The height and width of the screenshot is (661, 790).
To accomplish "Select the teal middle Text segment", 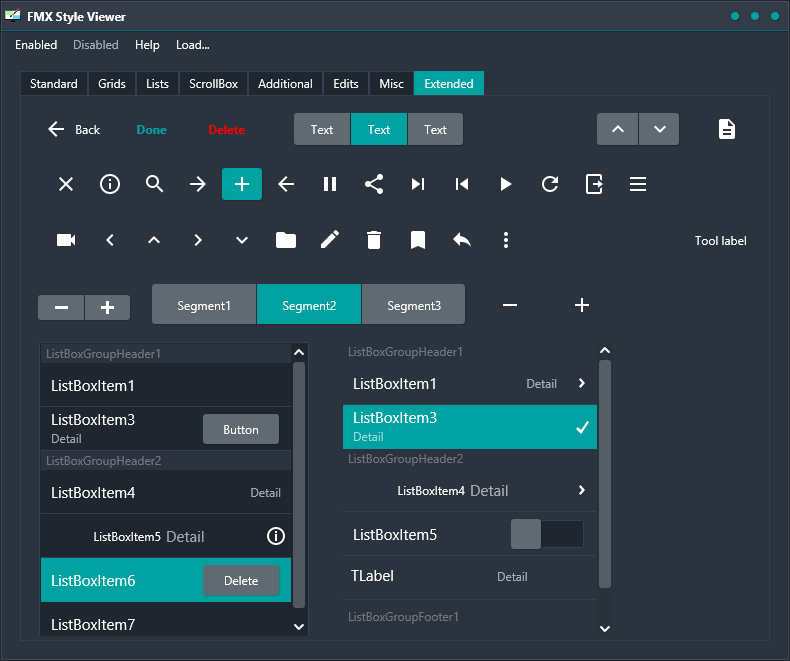I will [x=379, y=129].
